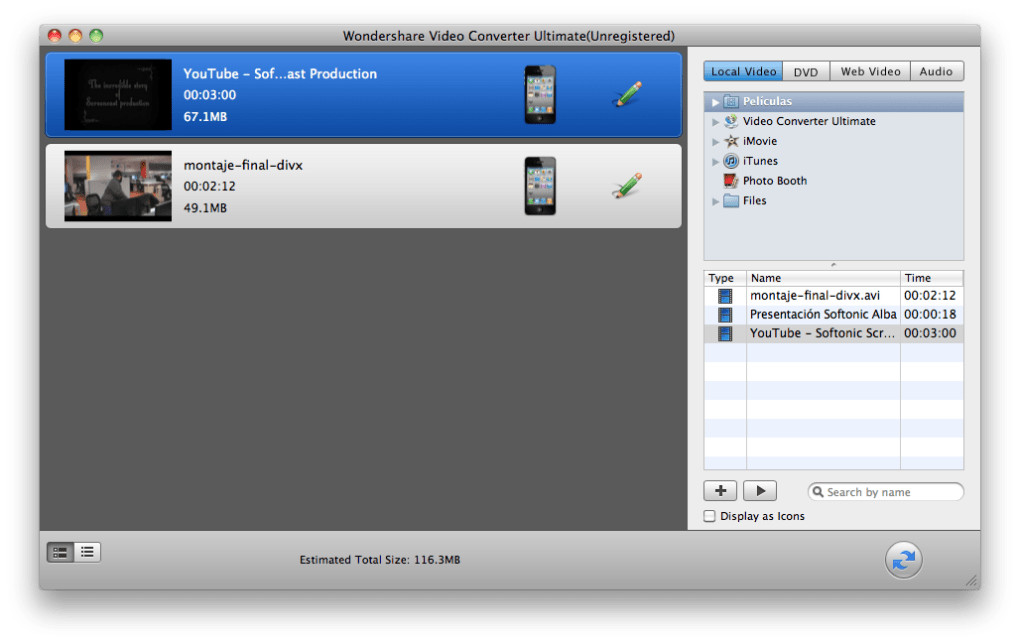Select Presentación Softonic Alba in media list

[x=833, y=314]
